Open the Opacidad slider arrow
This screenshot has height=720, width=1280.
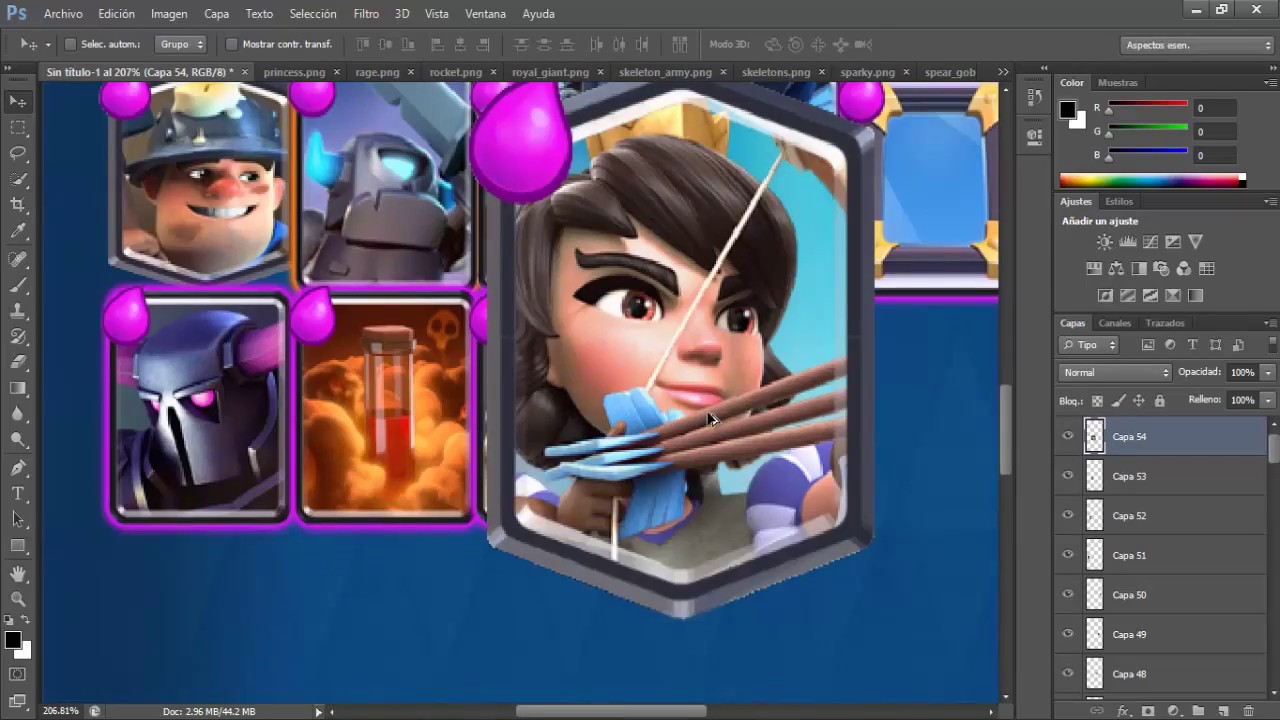pyautogui.click(x=1268, y=372)
